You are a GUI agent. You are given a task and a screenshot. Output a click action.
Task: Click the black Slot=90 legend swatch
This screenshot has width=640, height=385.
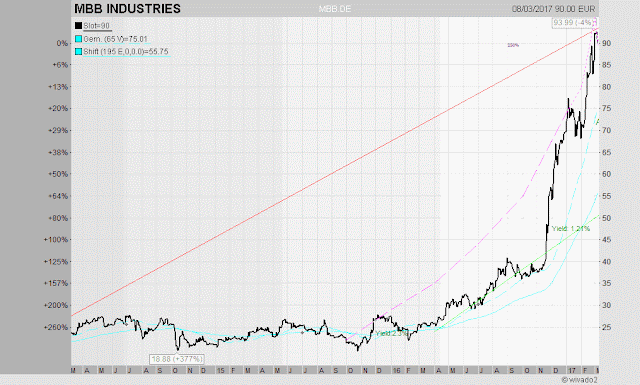[78, 26]
